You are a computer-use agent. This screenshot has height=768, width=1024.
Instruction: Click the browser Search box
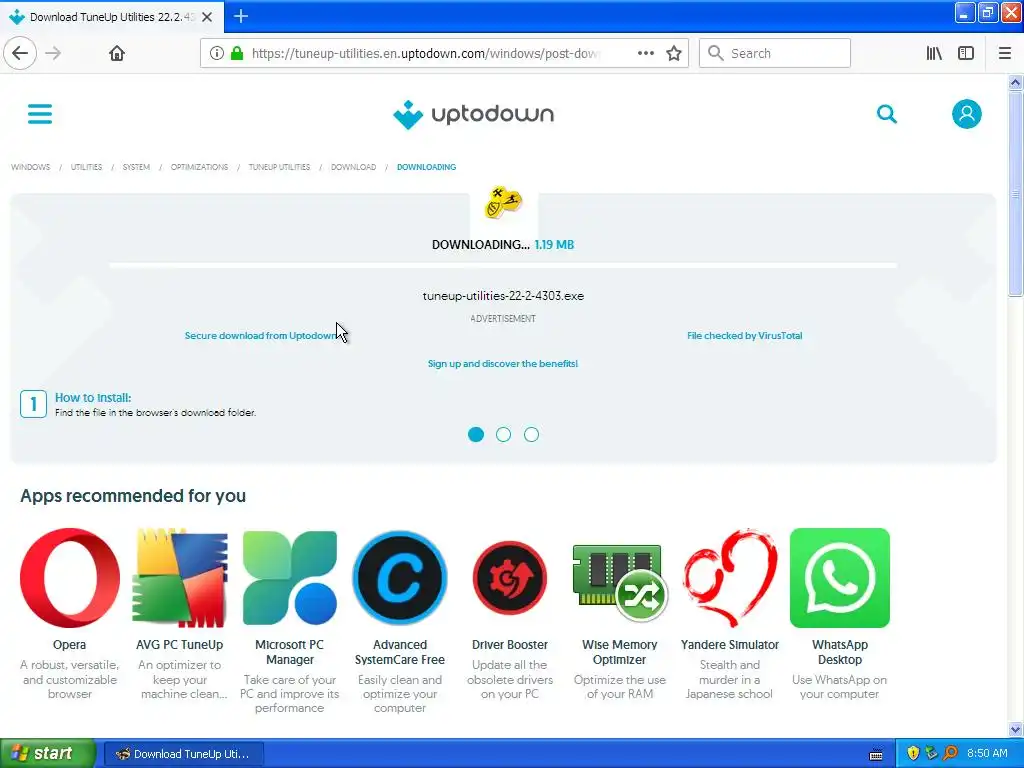pyautogui.click(x=775, y=54)
